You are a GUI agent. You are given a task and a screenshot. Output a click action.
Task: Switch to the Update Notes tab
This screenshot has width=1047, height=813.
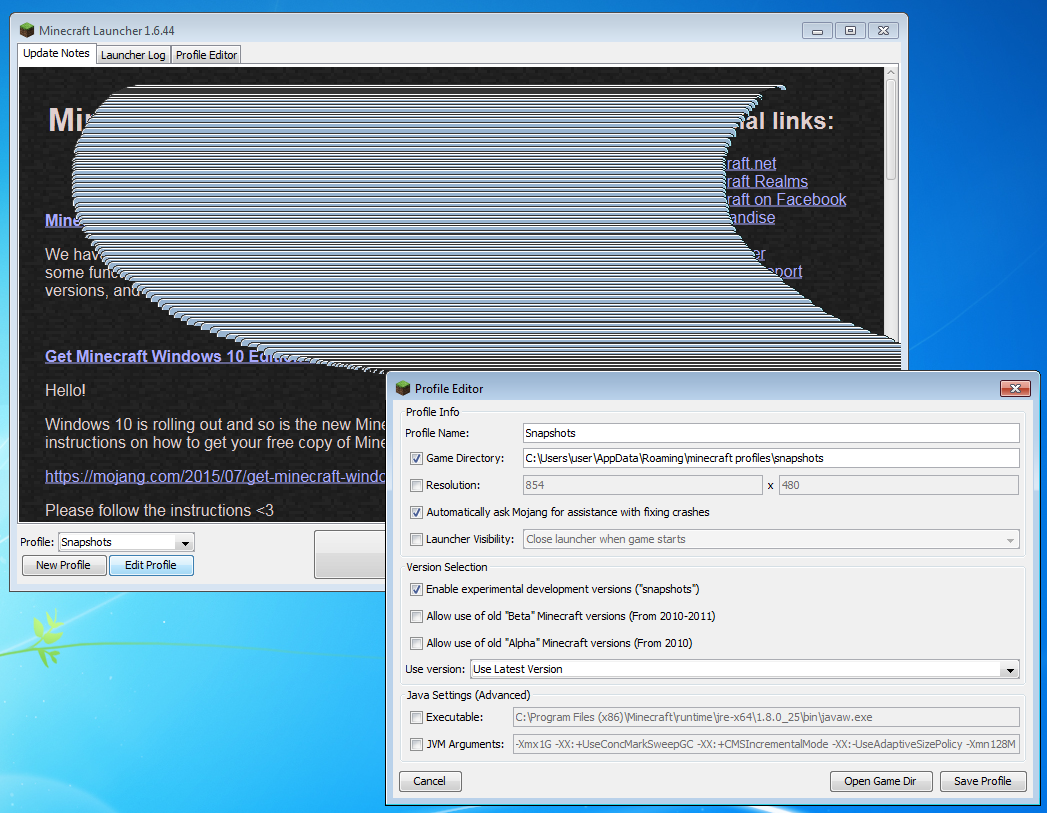pyautogui.click(x=56, y=53)
